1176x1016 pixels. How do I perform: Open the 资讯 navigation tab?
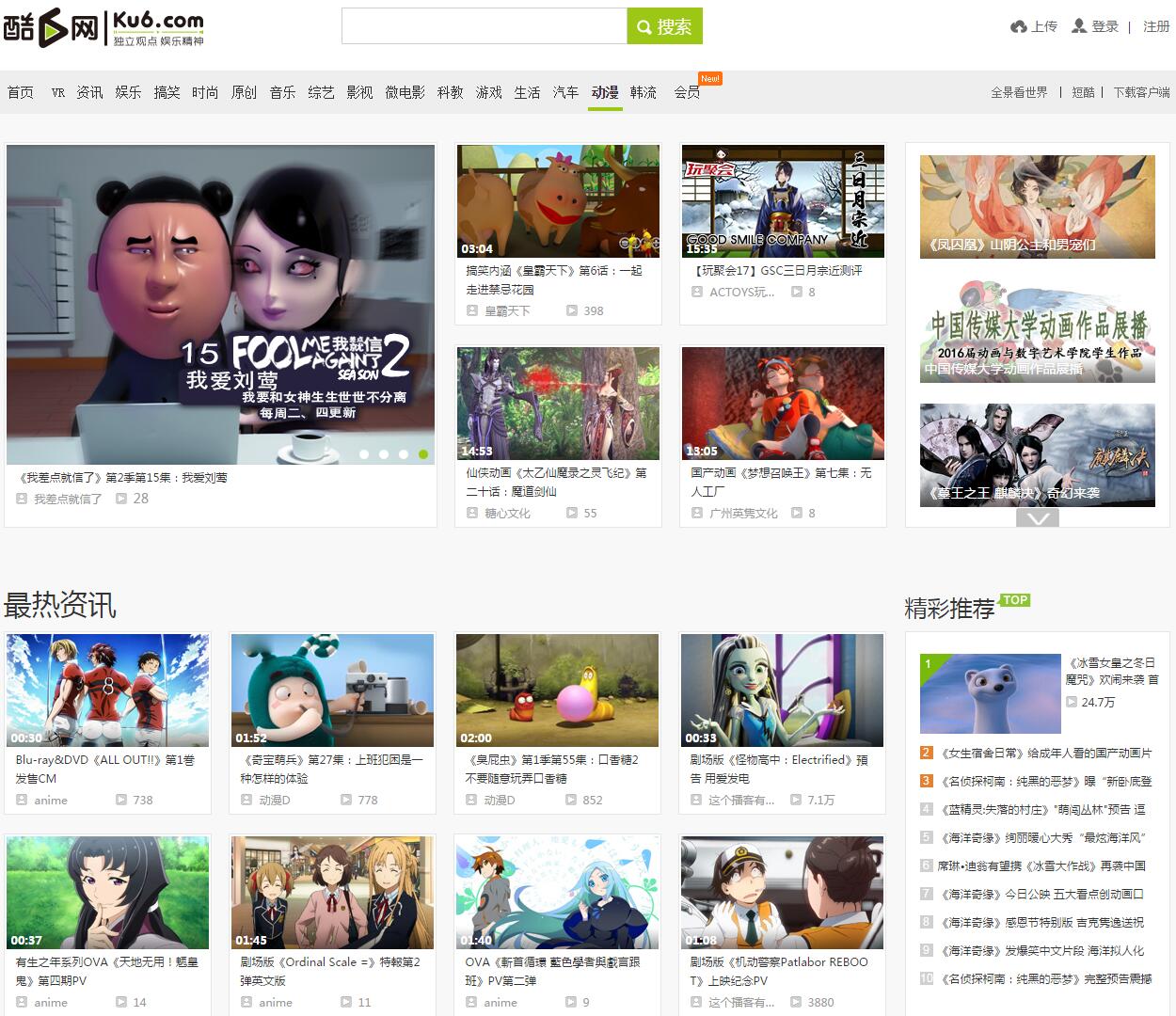pos(89,92)
